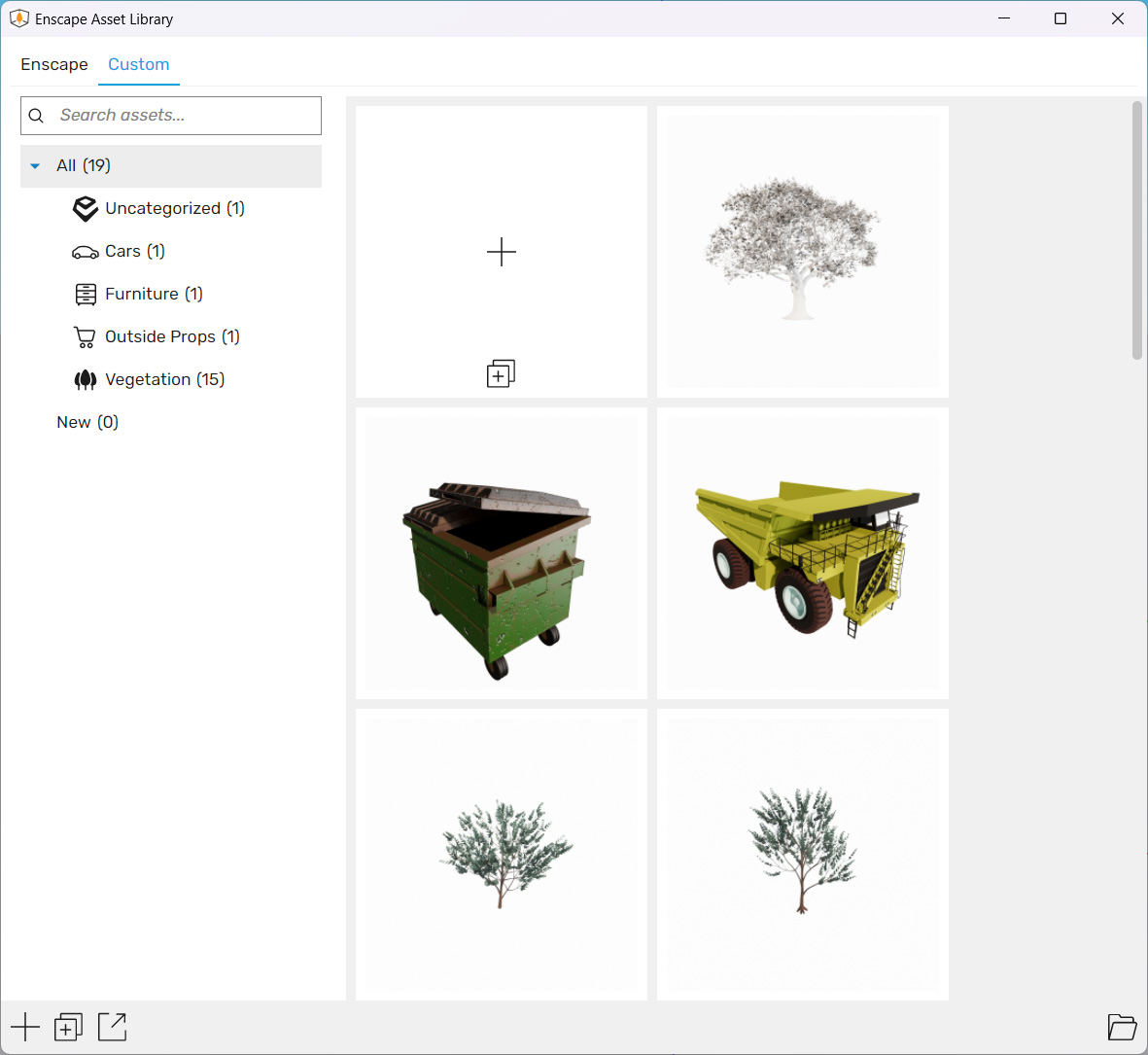Select the white tree asset thumbnail
Viewport: 1148px width, 1055px height.
point(802,252)
